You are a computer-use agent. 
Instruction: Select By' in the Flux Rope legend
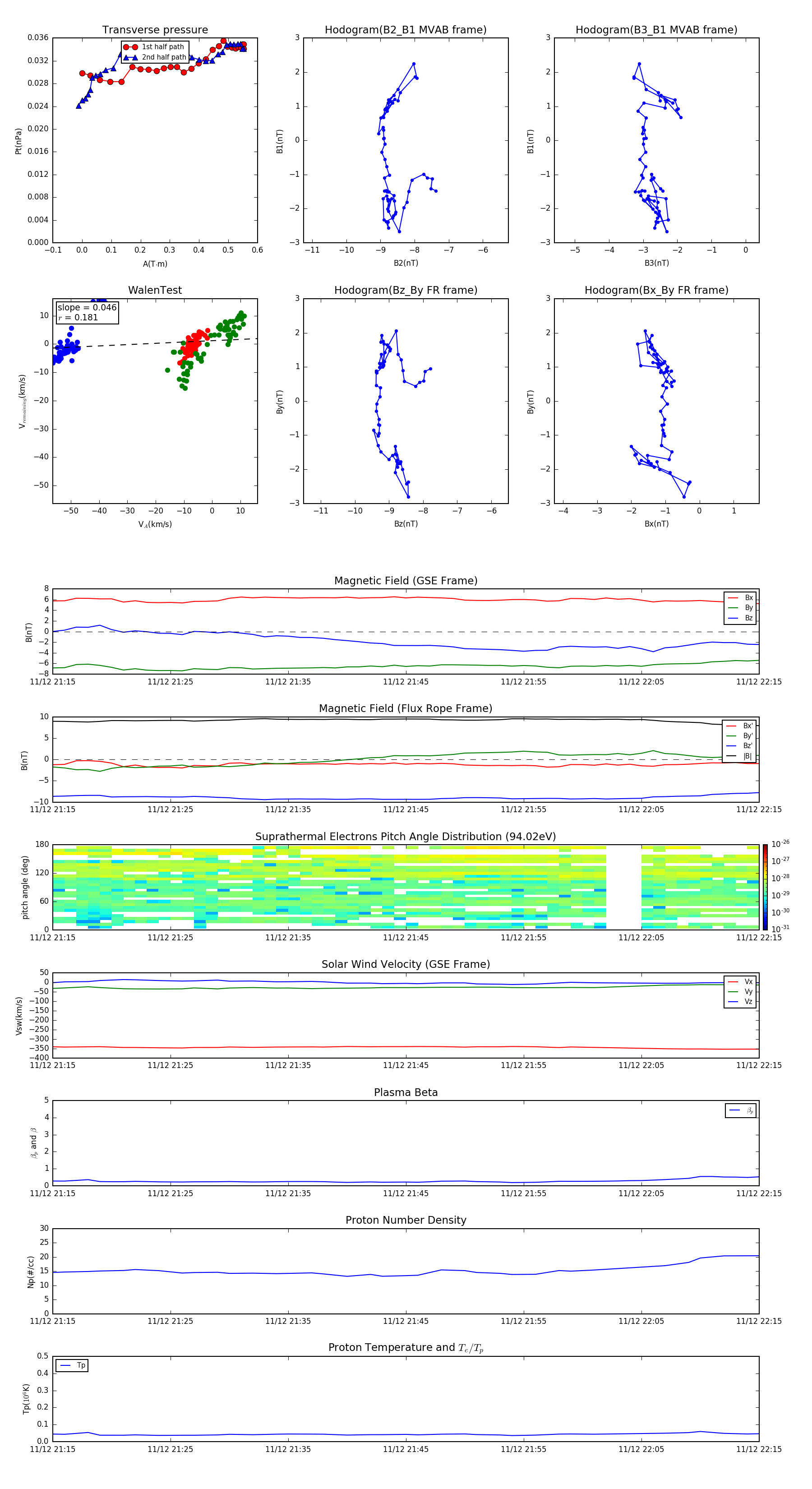click(x=740, y=736)
